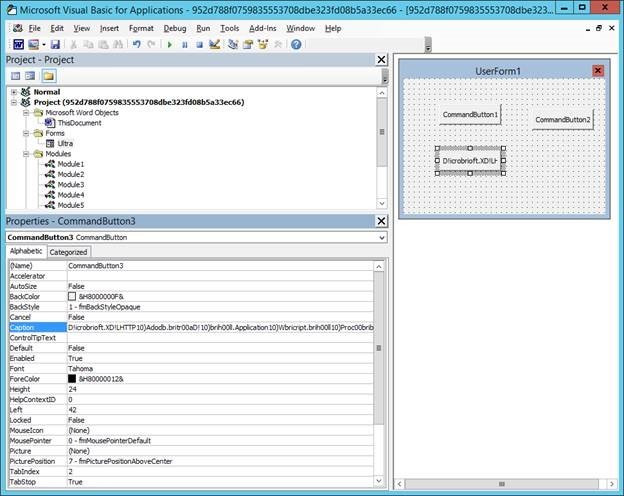Open the CommandButton3 object dropdown in Properties
This screenshot has height=496, width=624.
point(381,238)
